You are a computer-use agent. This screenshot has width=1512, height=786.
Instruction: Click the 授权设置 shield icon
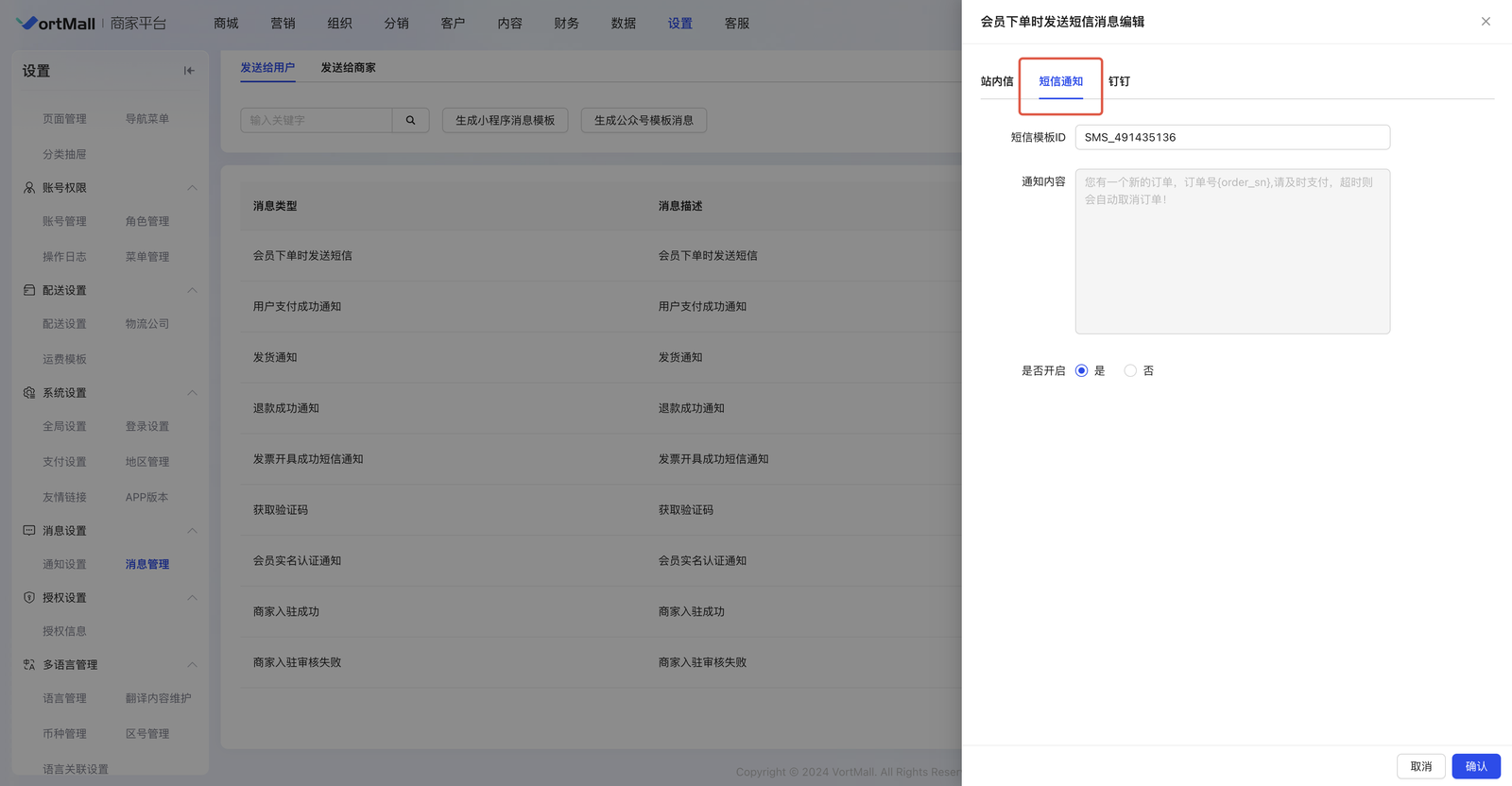point(29,598)
